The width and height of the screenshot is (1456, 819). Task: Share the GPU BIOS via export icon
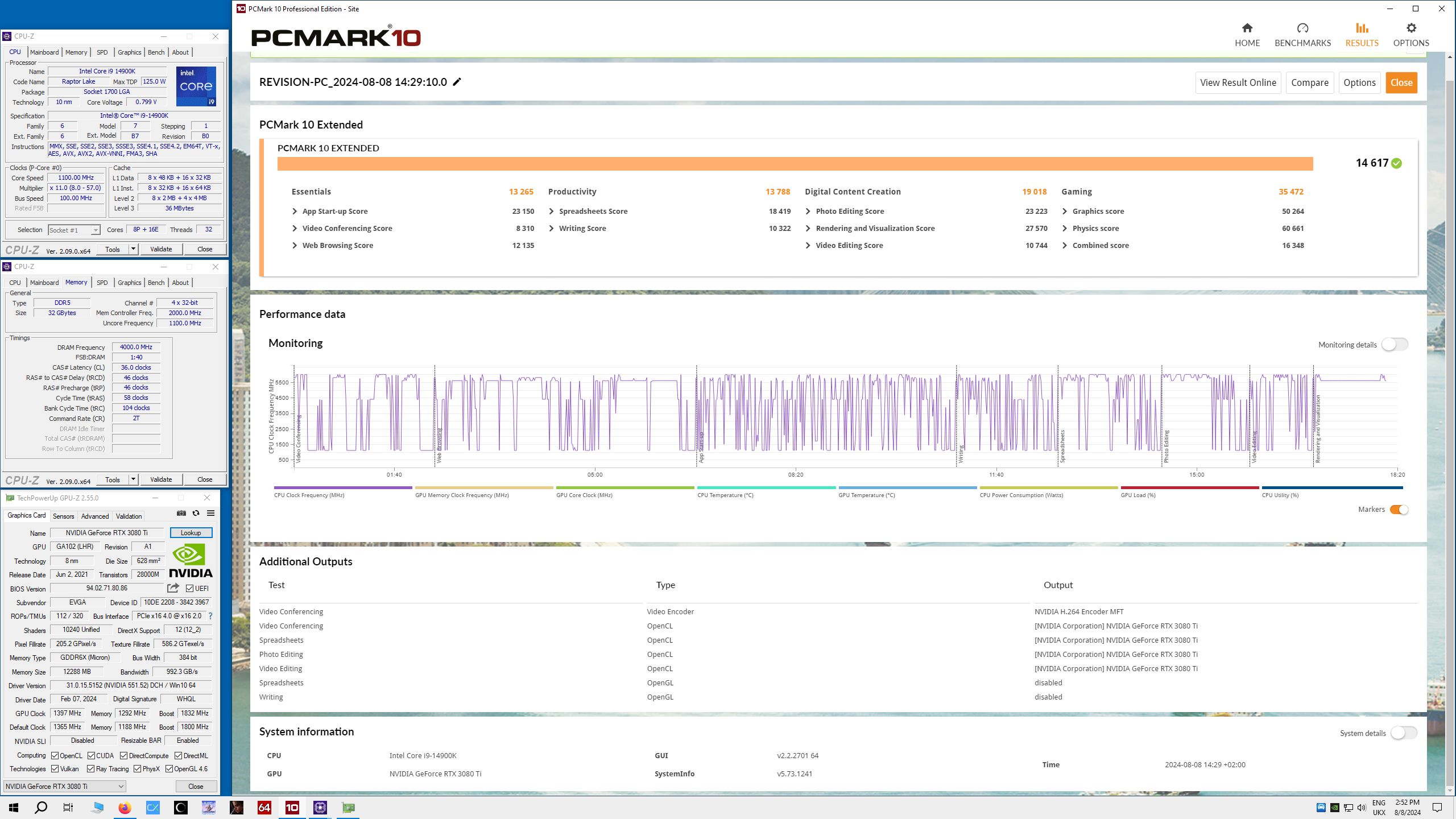tap(173, 588)
